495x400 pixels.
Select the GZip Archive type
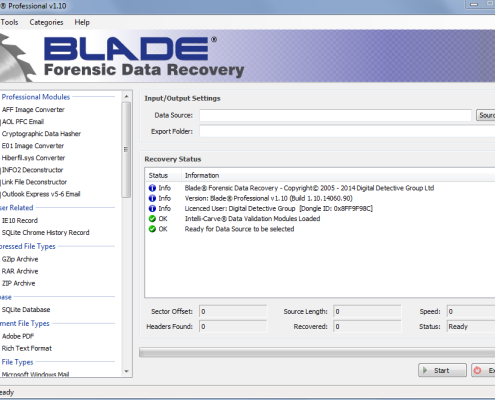[20, 259]
